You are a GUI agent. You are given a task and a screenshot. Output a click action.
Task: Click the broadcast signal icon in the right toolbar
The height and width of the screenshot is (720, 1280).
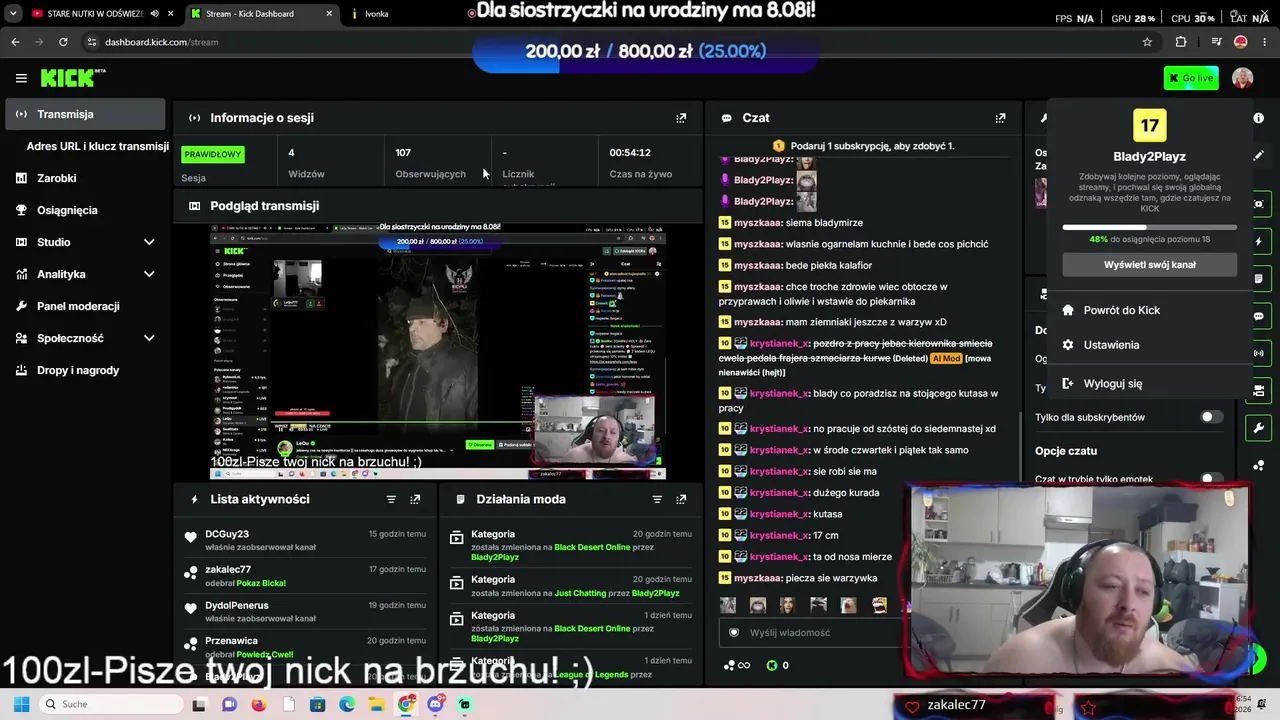coord(1258,353)
